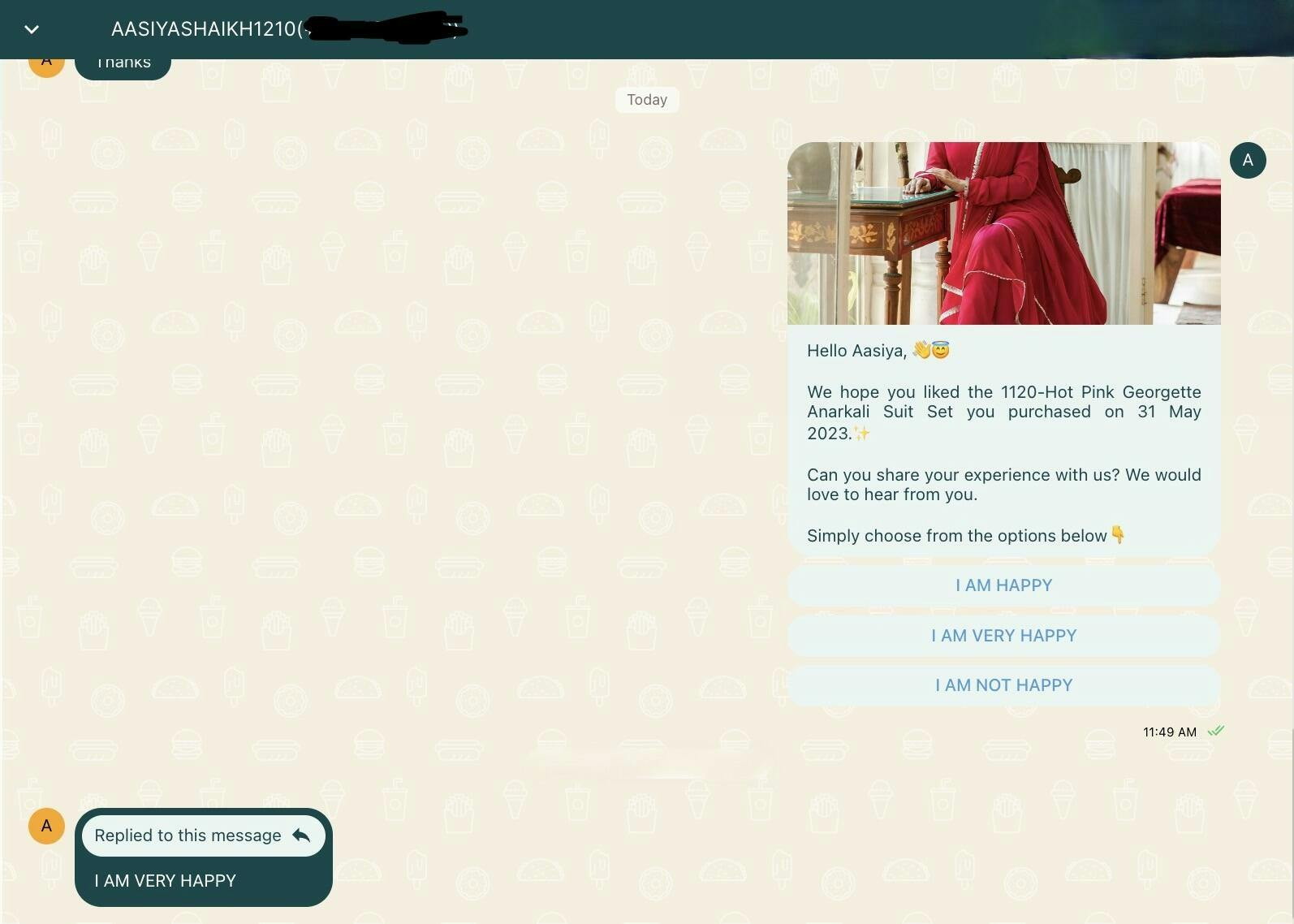Click the double-check read receipt icon

click(1215, 731)
